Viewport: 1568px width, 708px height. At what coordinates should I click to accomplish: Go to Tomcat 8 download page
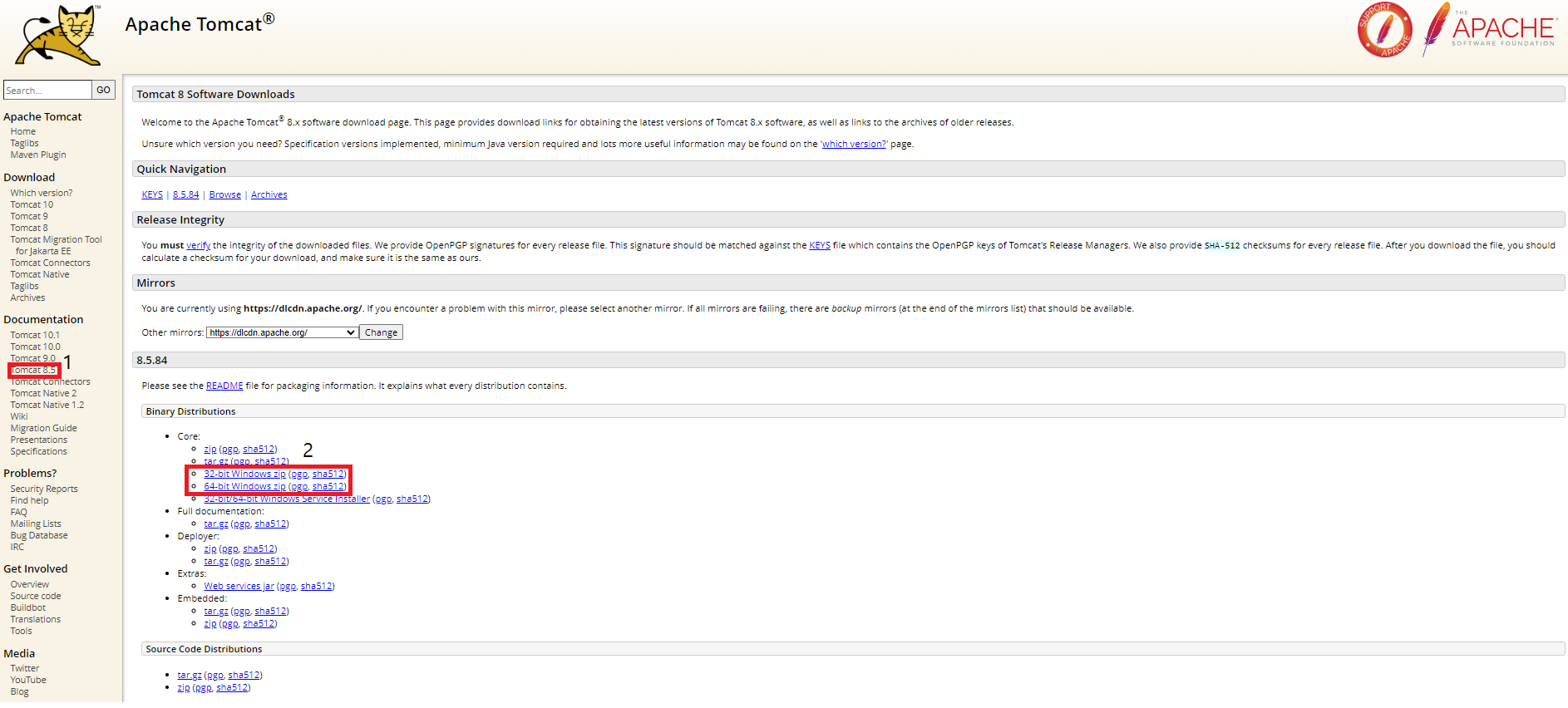29,228
